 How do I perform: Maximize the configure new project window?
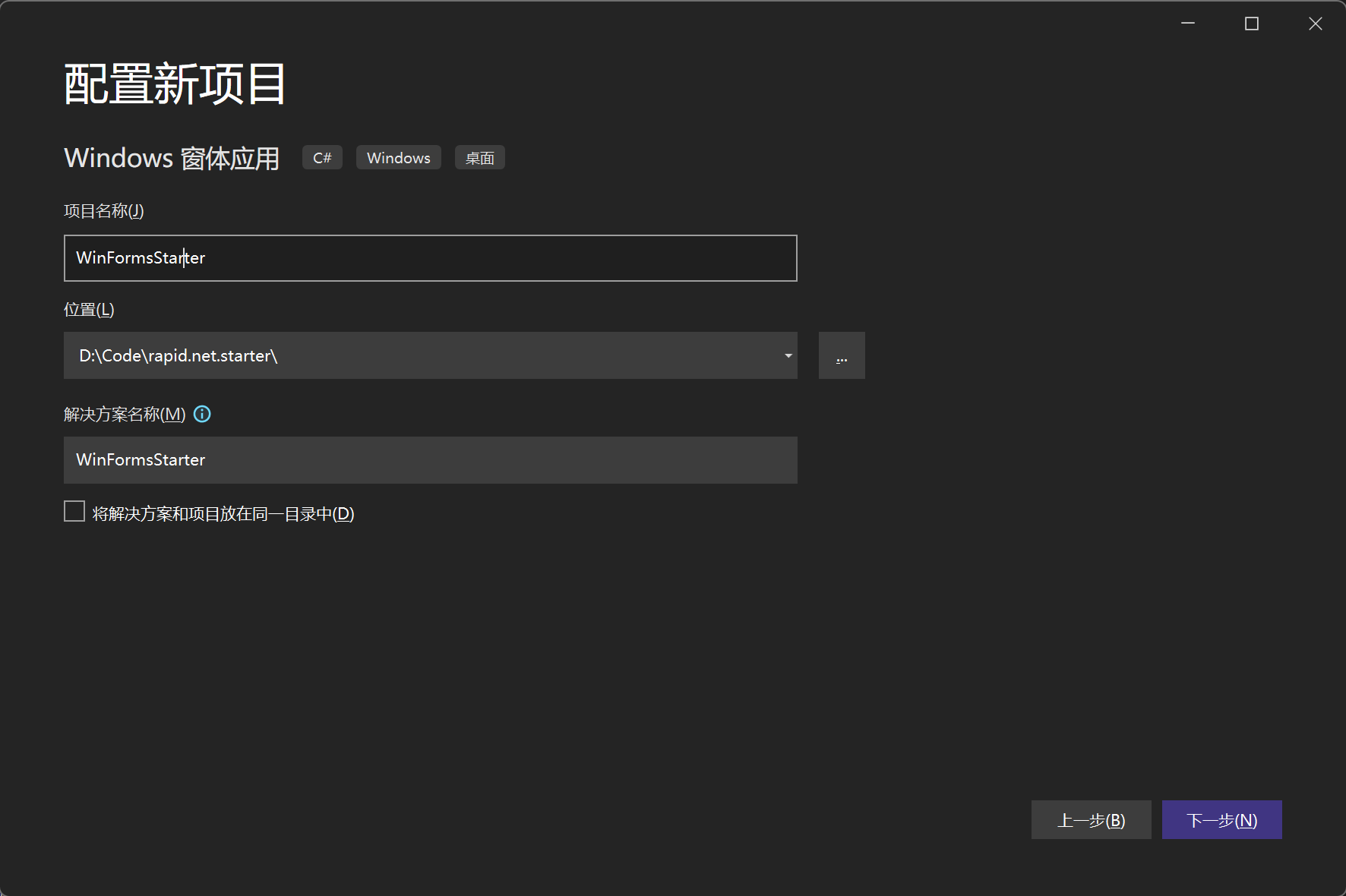[x=1251, y=24]
